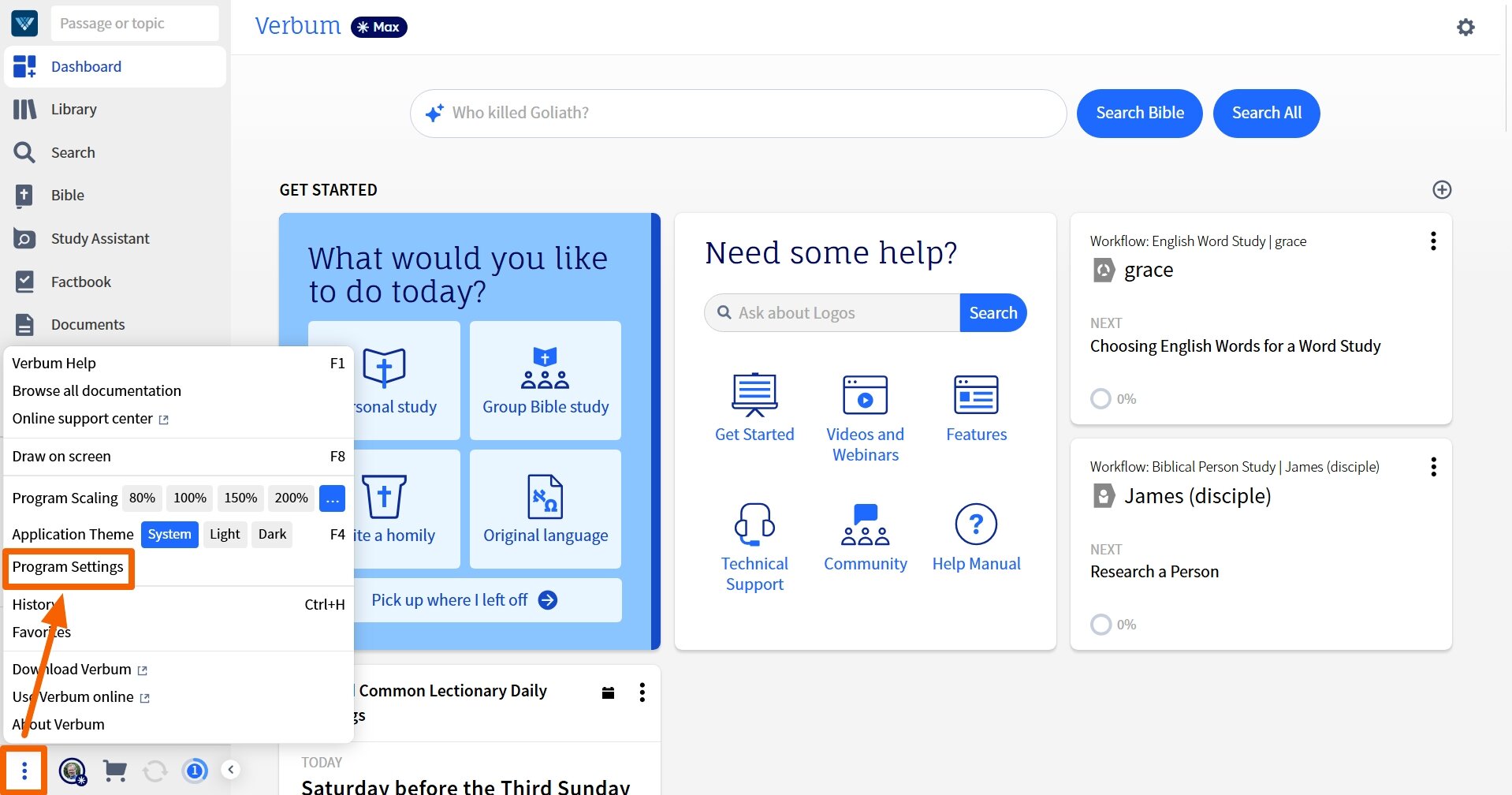Switch the application theme to Light
The height and width of the screenshot is (795, 1512).
pos(225,534)
